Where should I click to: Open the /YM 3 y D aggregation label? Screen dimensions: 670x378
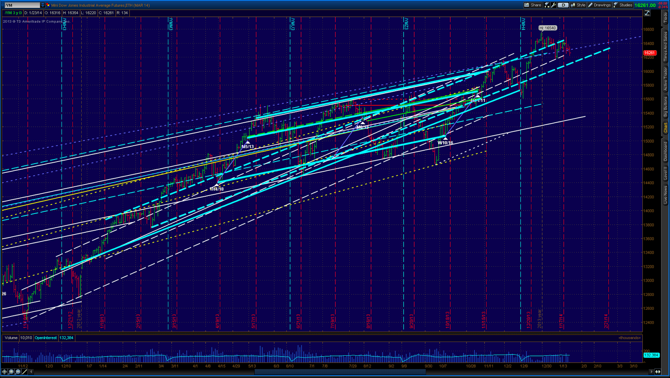coord(13,13)
